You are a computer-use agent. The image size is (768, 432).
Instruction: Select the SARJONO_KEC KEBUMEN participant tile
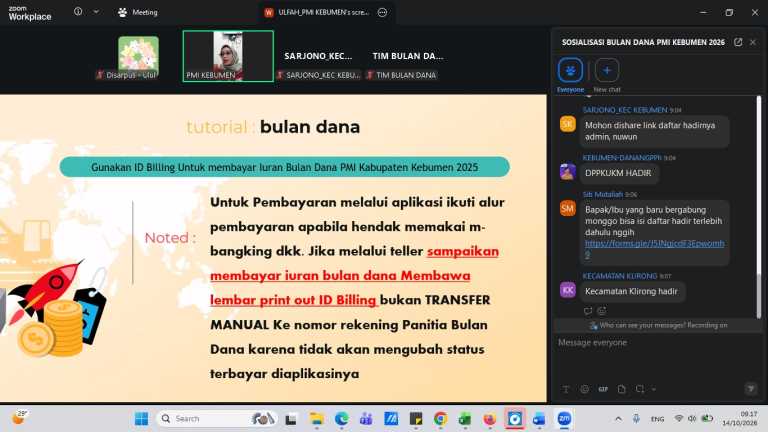click(318, 57)
